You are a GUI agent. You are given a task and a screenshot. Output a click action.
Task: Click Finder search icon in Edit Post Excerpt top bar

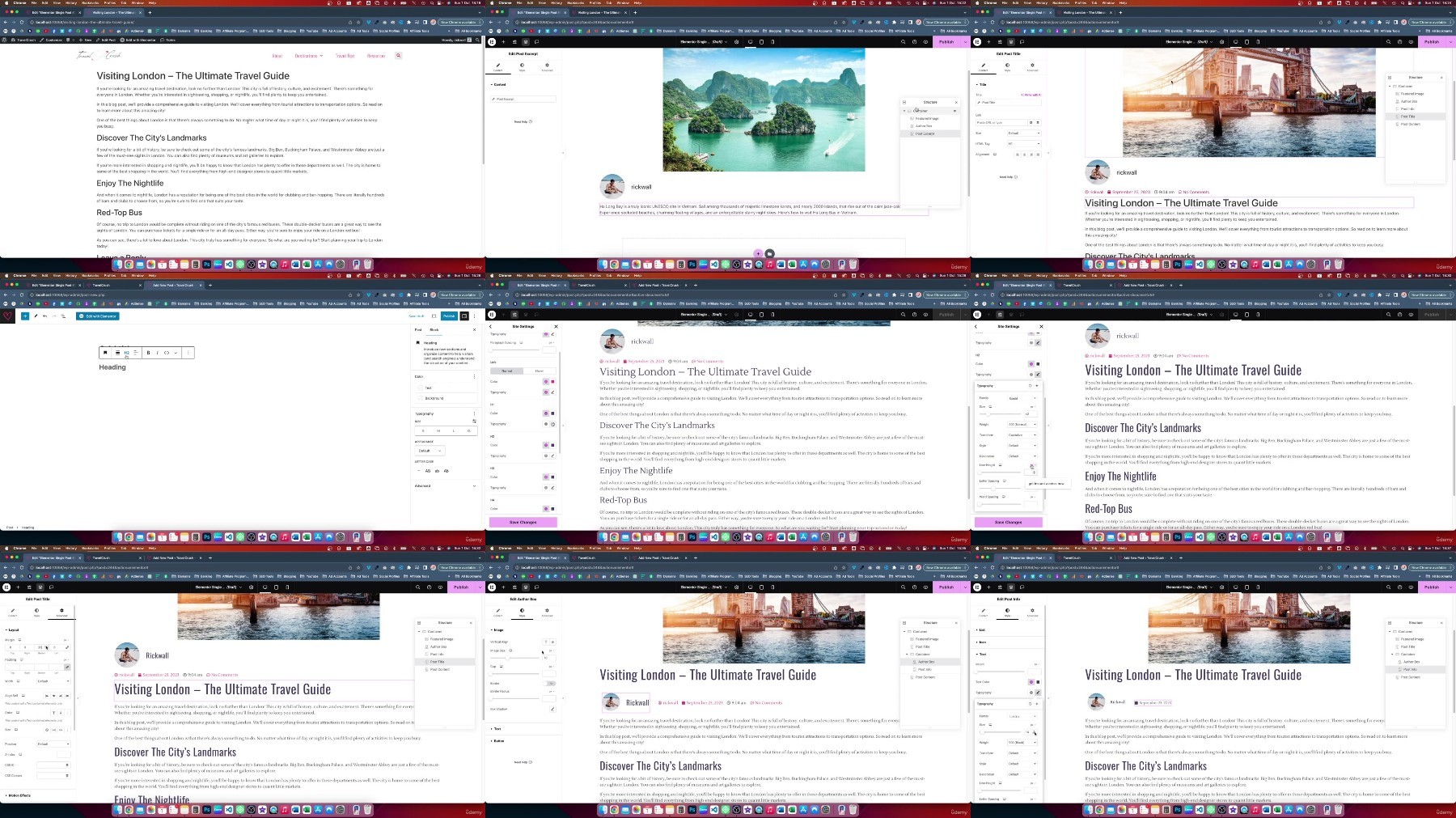[904, 41]
